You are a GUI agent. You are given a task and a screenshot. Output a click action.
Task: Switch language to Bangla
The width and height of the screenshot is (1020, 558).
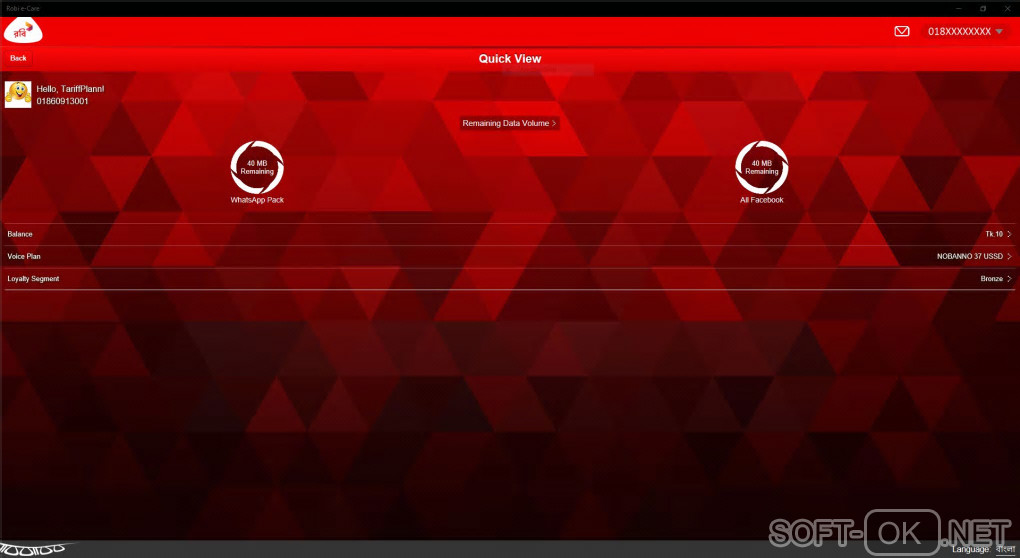(1005, 550)
